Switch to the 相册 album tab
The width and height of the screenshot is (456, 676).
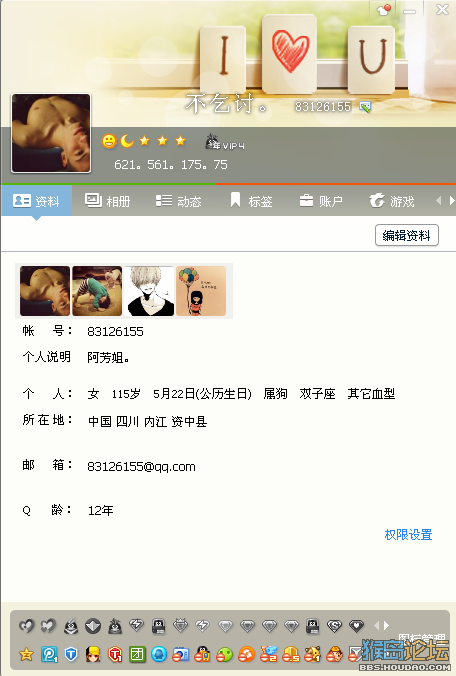107,201
